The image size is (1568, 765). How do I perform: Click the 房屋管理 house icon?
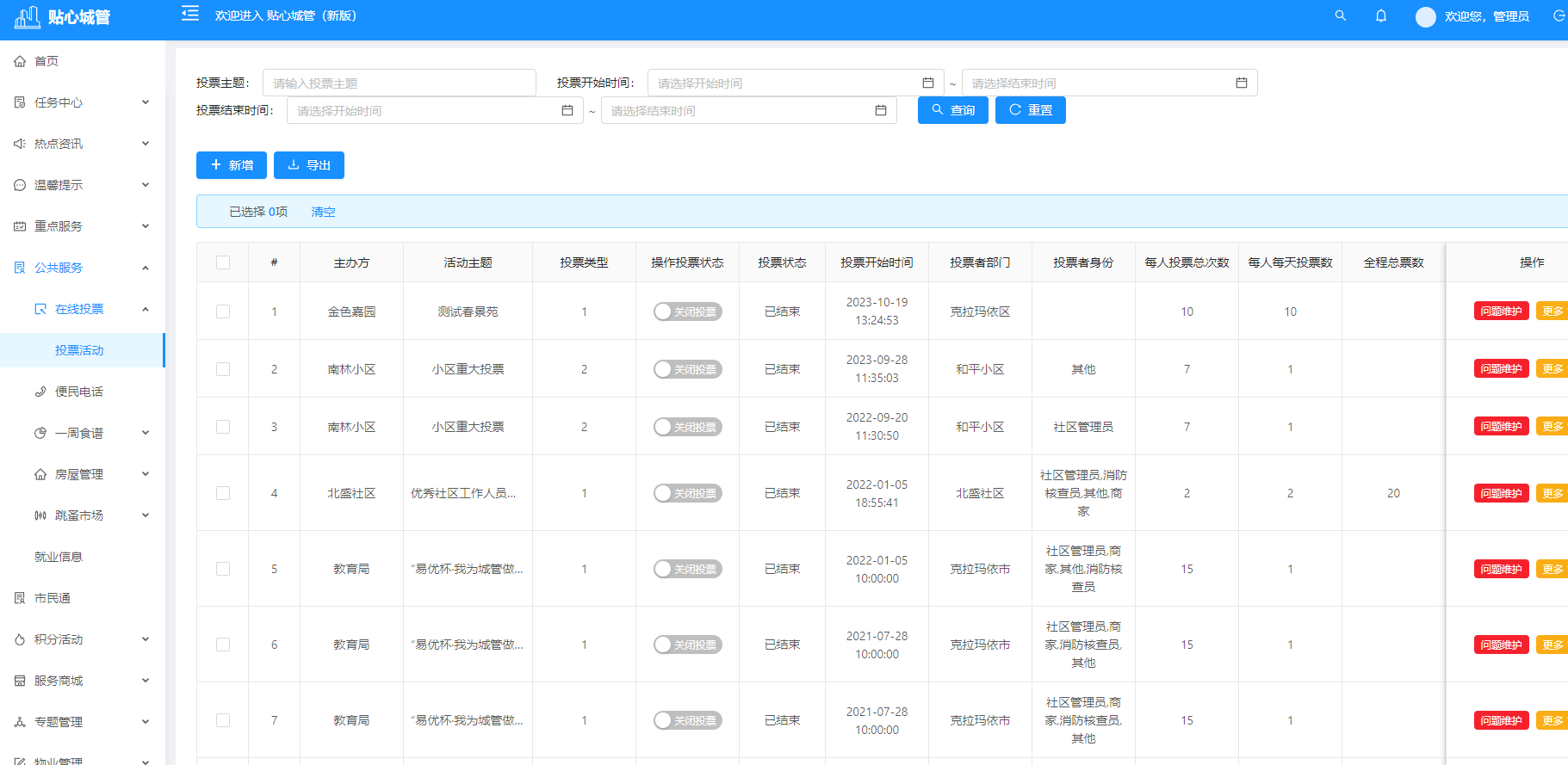pyautogui.click(x=40, y=474)
